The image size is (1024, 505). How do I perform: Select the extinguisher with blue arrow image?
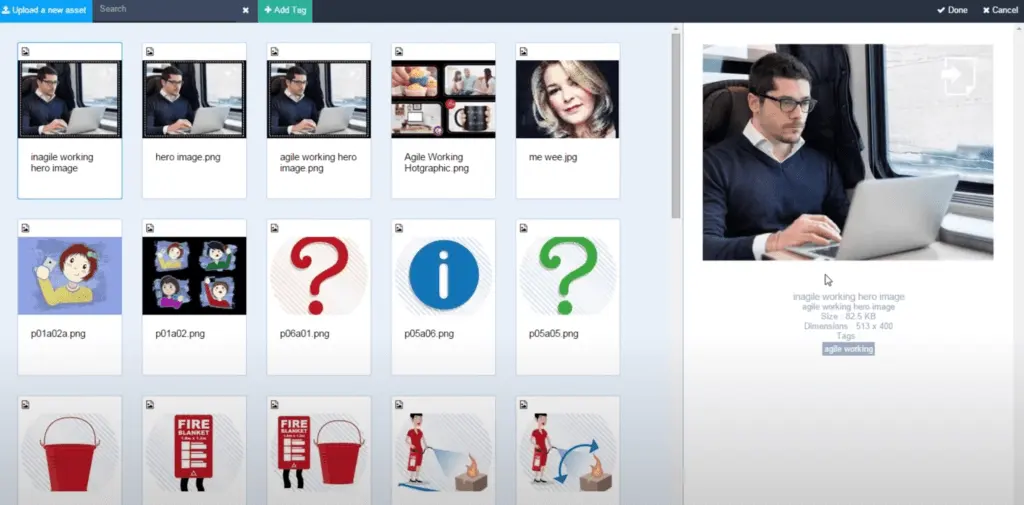(x=568, y=454)
